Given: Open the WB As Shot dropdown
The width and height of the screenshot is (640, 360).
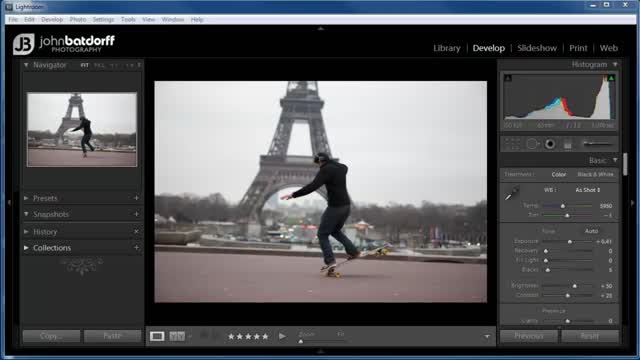Looking at the screenshot, I should pyautogui.click(x=588, y=190).
